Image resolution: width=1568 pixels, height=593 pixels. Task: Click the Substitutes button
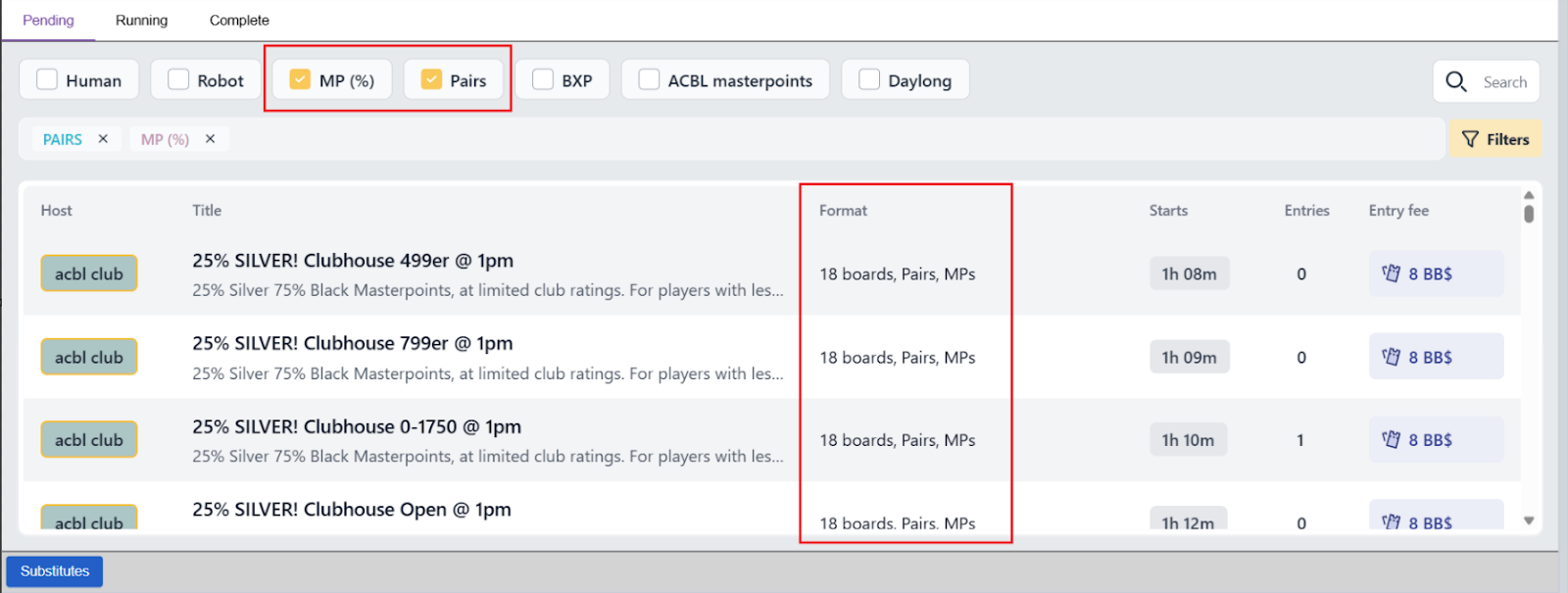pos(55,571)
